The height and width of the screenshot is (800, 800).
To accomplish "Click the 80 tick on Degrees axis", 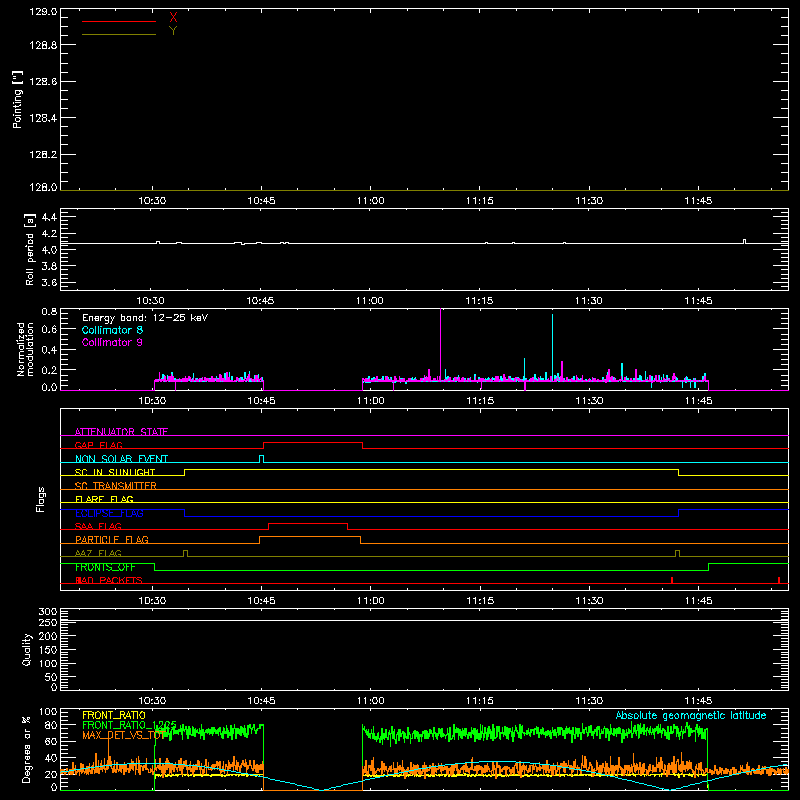I will (x=51, y=725).
